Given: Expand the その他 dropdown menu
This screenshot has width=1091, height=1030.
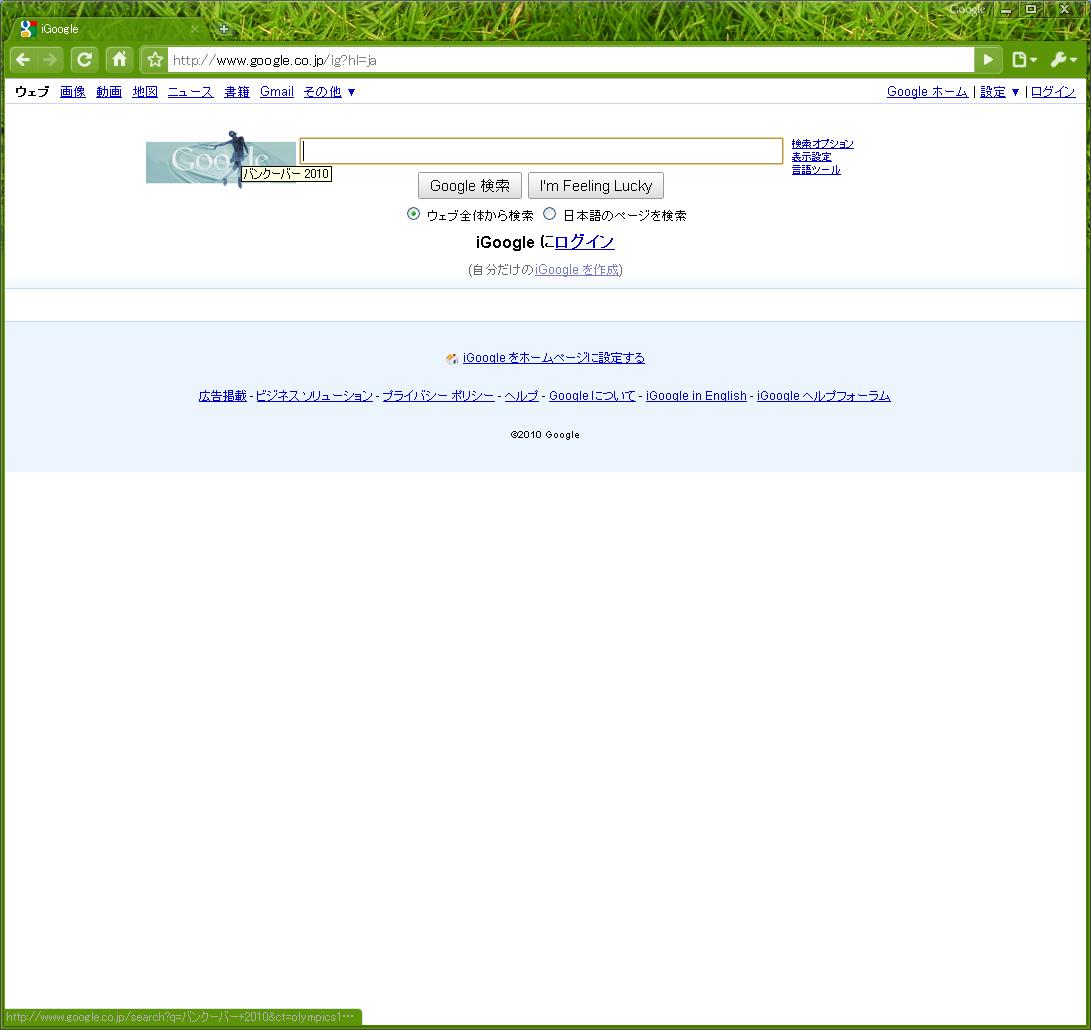Looking at the screenshot, I should coord(330,92).
